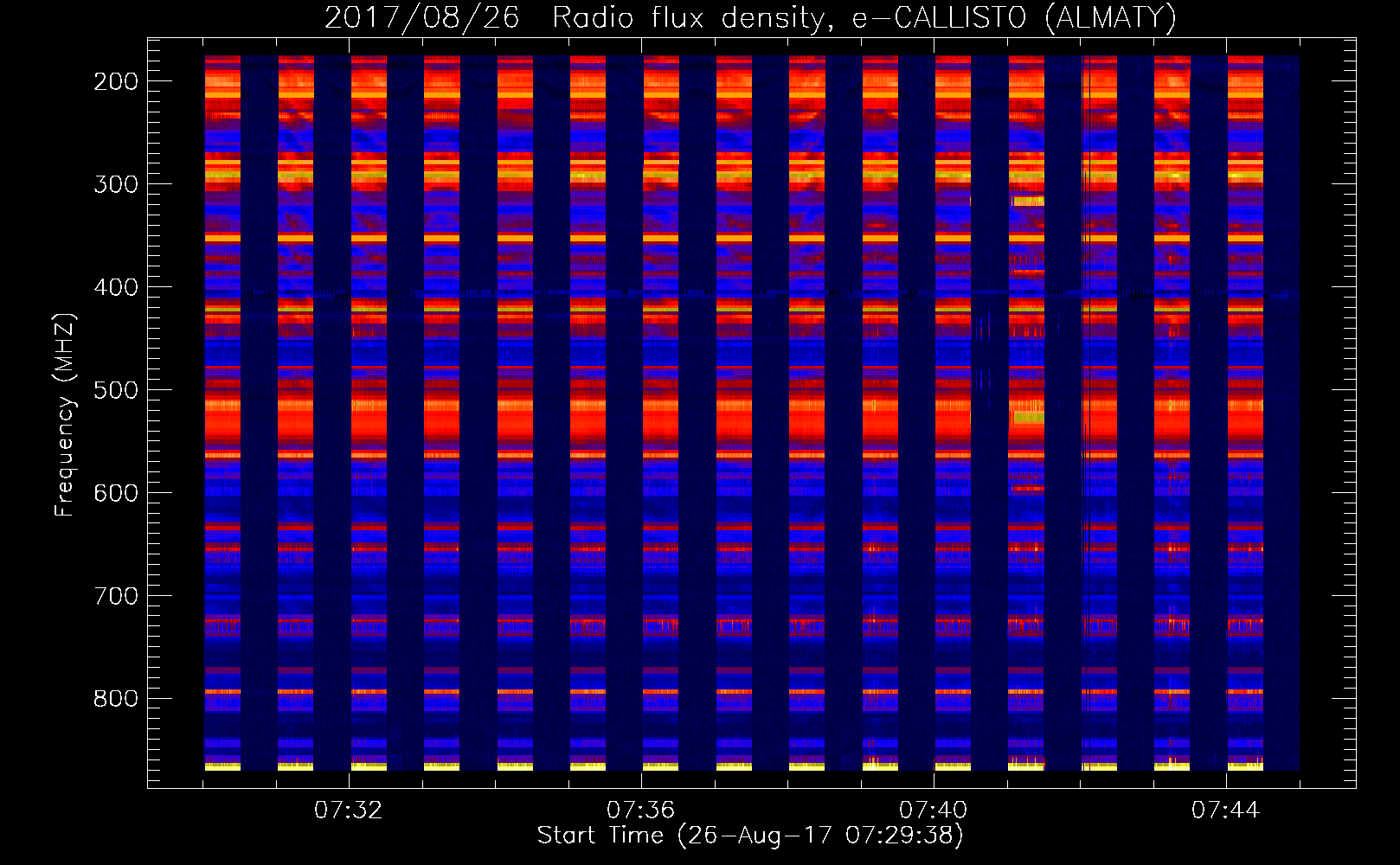Click the 07:36 time tick label

[x=640, y=811]
